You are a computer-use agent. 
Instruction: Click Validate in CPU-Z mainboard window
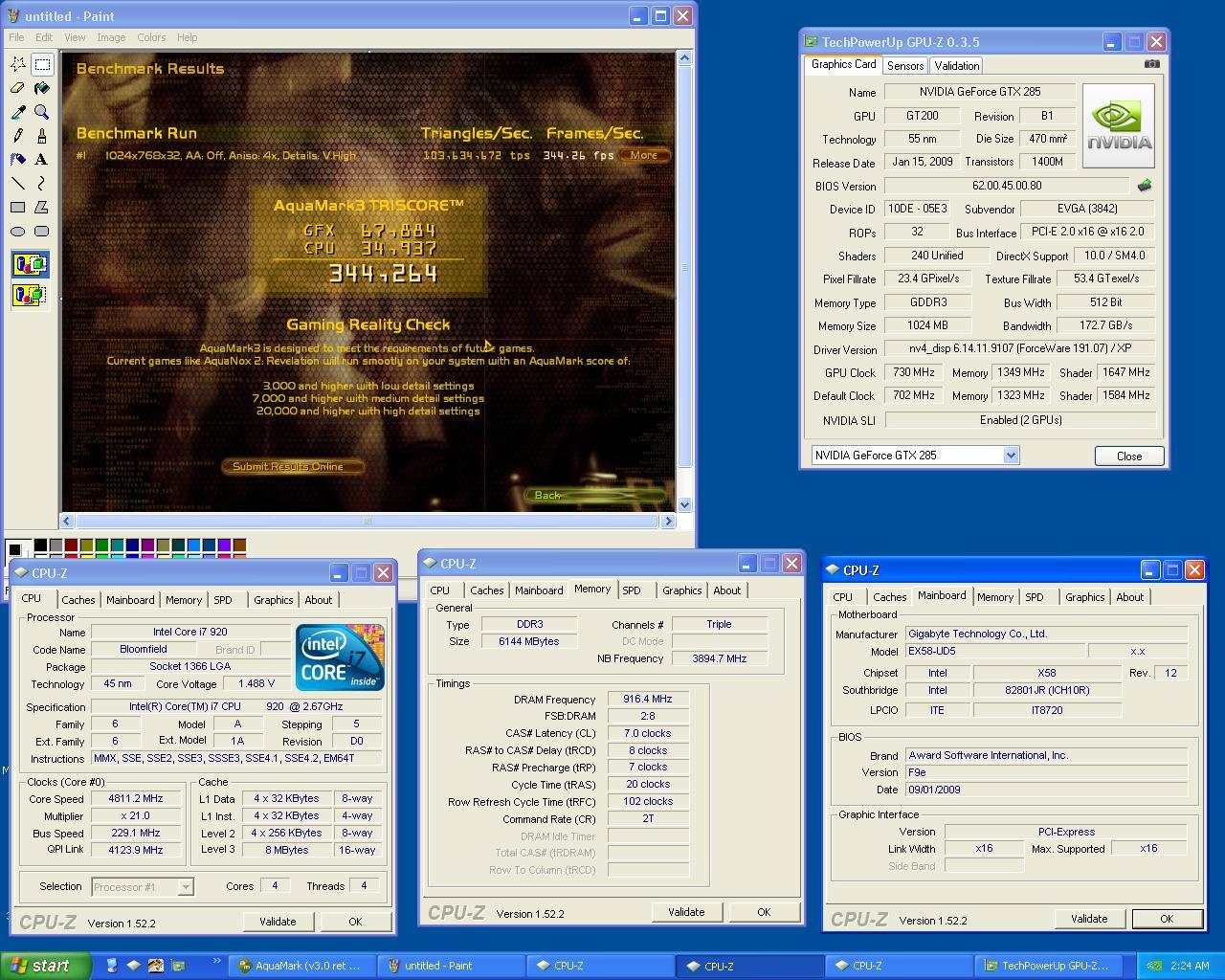1089,919
